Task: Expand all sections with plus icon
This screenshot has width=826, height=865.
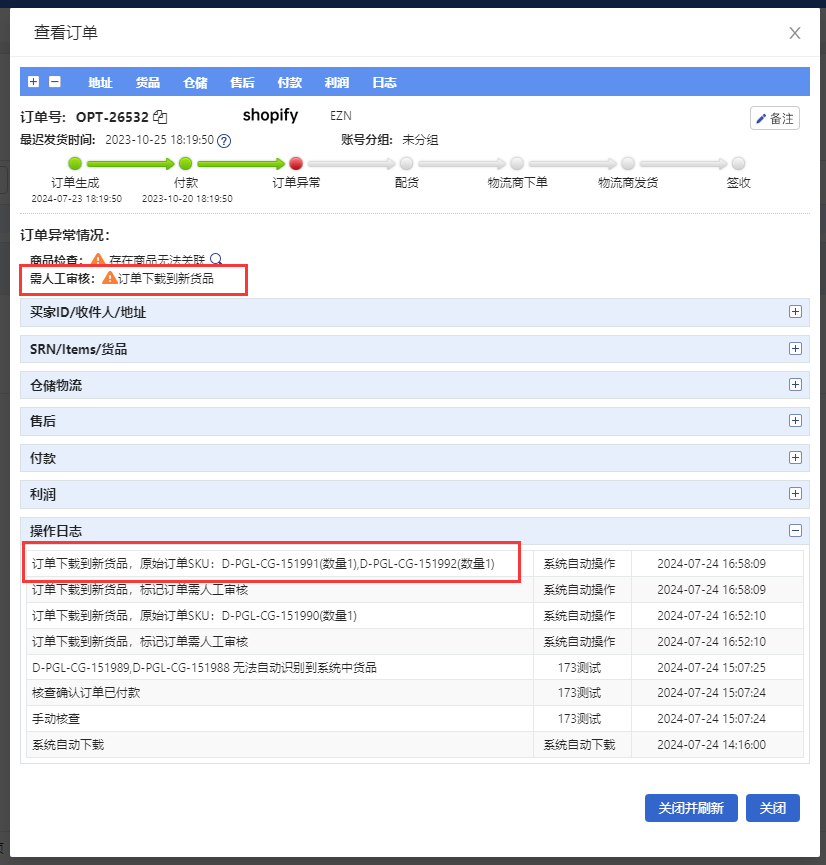Action: (x=34, y=82)
